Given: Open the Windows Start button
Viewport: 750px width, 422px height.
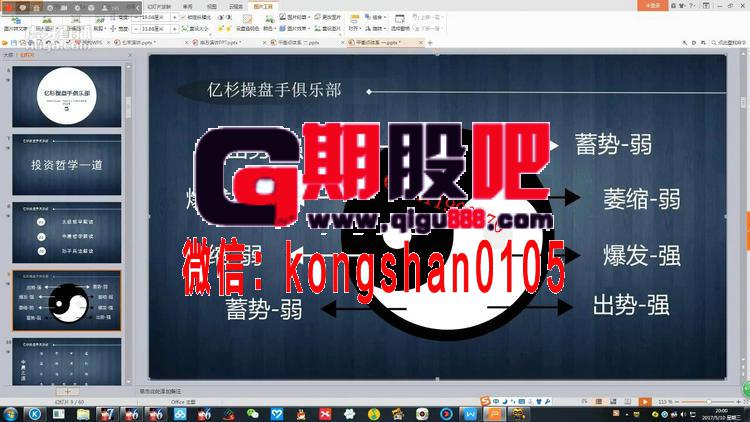Looking at the screenshot, I should 11,414.
